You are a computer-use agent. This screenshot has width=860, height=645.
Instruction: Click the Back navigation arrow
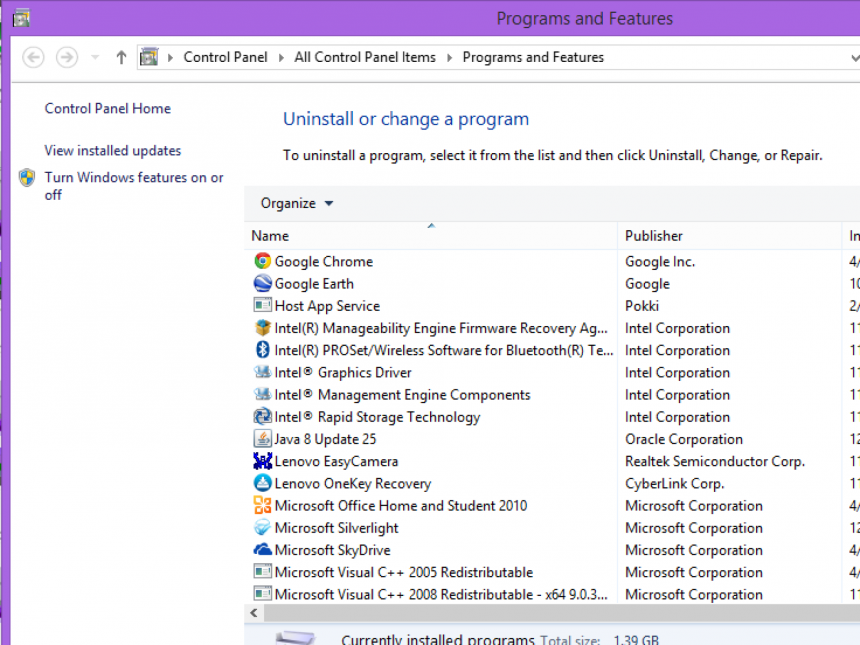pos(33,57)
